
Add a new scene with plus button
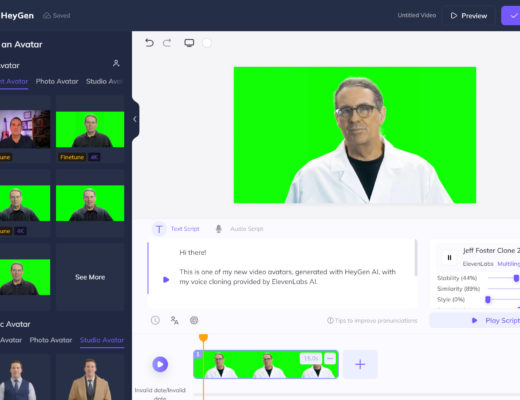(360, 364)
